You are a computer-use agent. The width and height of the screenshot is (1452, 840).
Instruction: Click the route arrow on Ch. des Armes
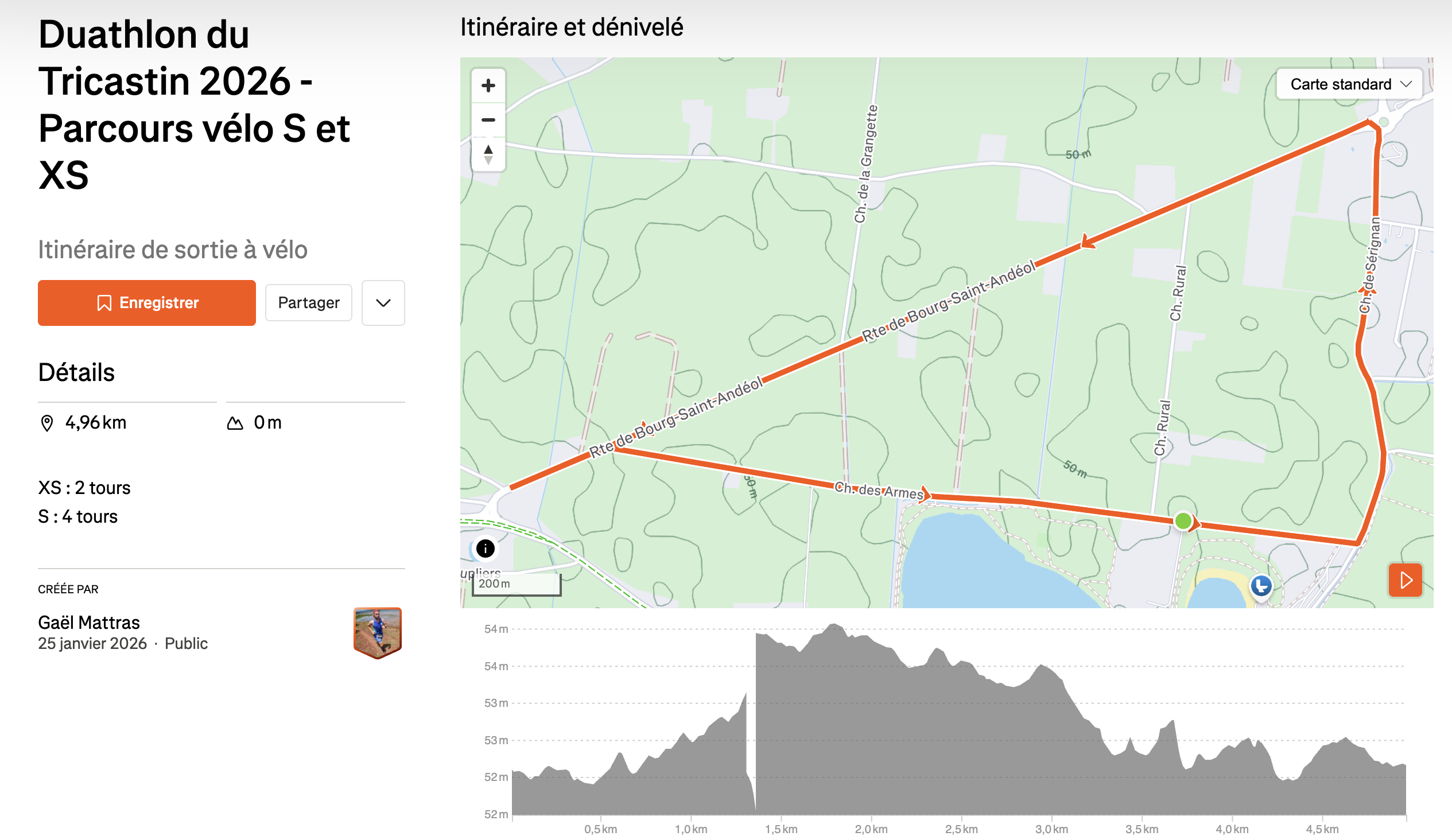pos(925,494)
